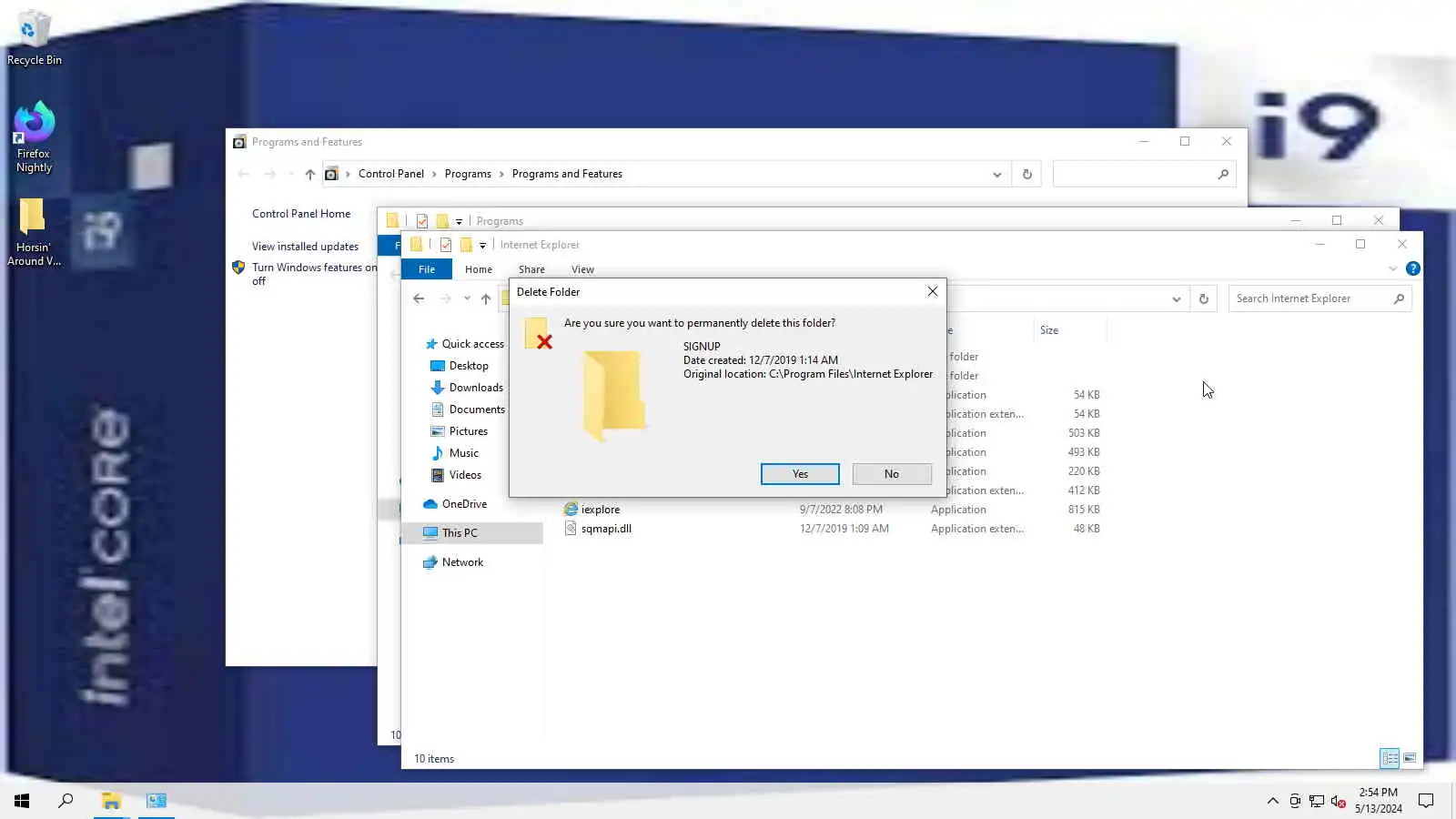Click Control Panel taskbar icon
The height and width of the screenshot is (819, 1456).
[x=156, y=801]
